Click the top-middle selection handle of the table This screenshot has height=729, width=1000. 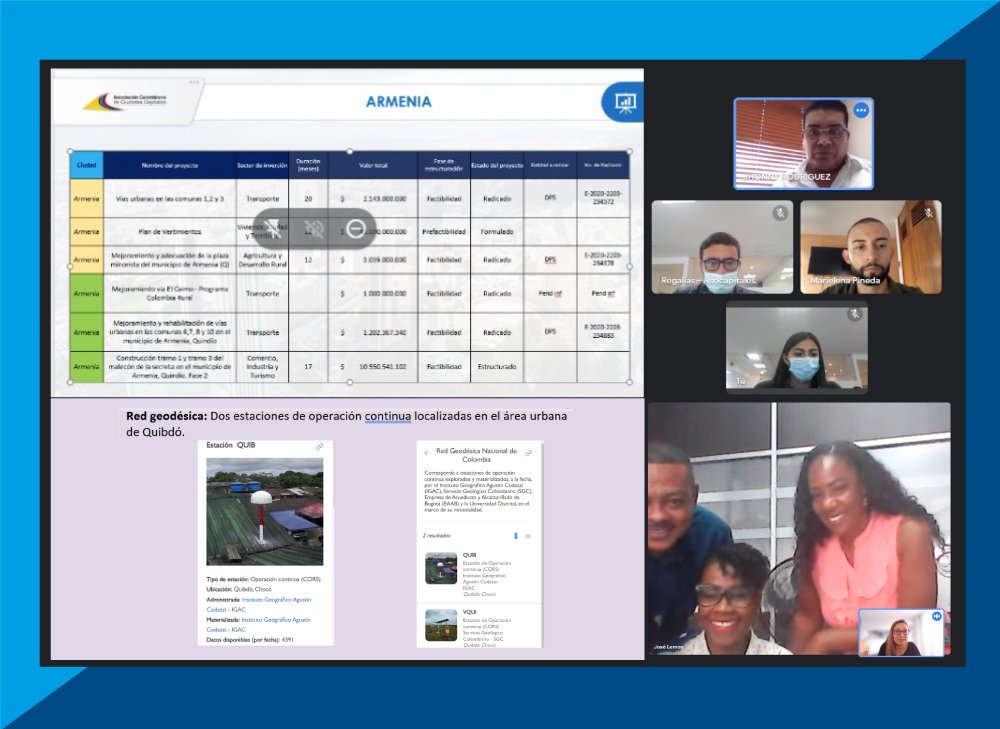click(349, 151)
